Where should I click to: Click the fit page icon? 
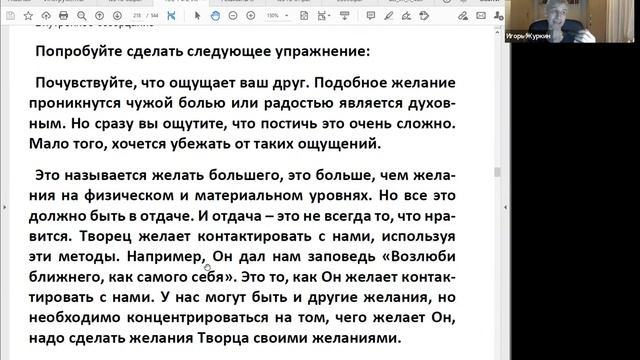304,16
